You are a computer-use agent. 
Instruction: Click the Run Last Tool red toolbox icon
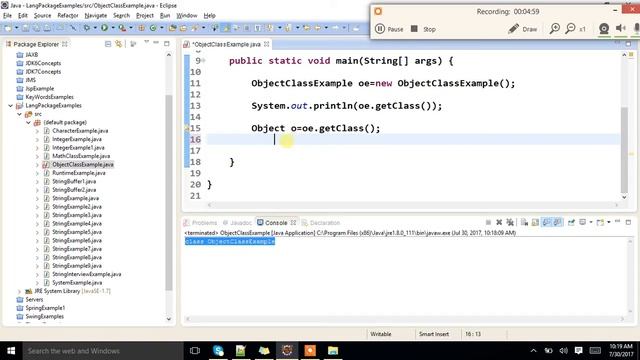tap(122, 28)
